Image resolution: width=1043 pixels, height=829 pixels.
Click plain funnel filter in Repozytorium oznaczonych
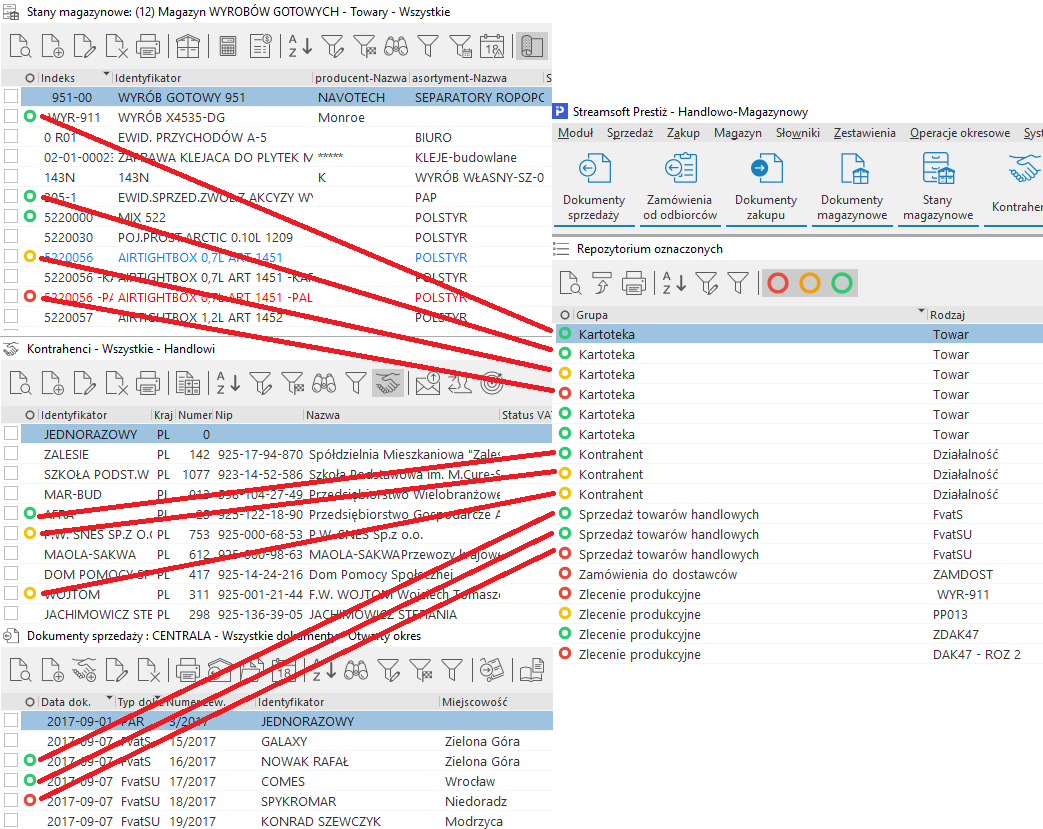[738, 283]
